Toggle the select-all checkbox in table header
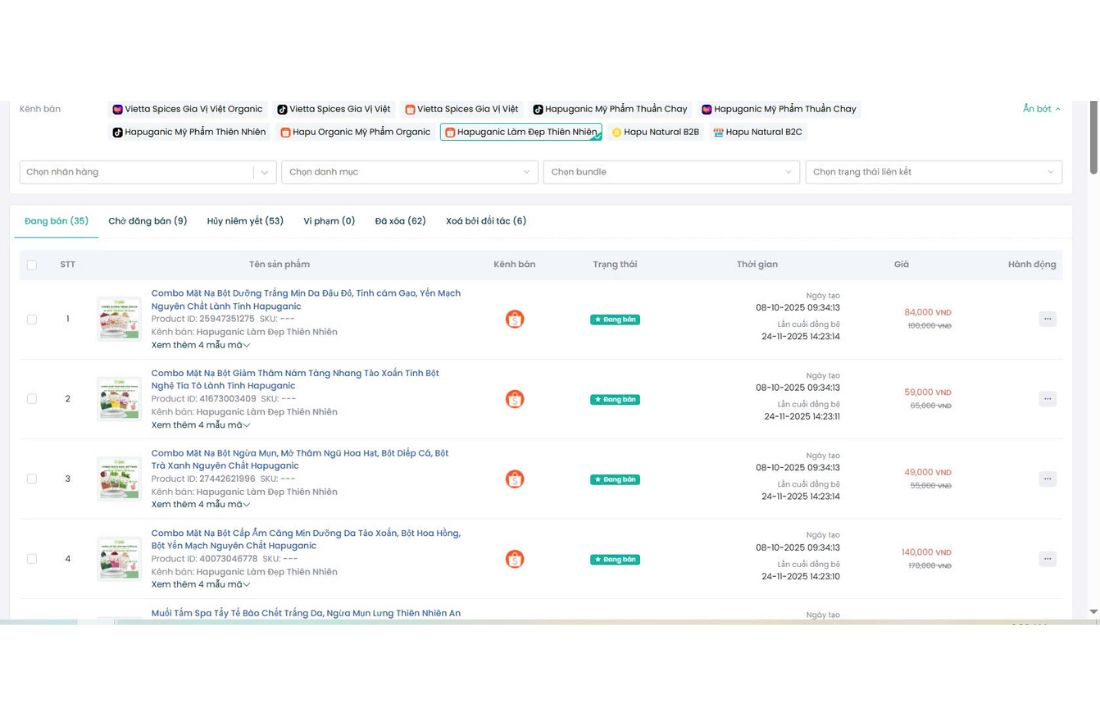Image resolution: width=1100 pixels, height=726 pixels. (32, 264)
